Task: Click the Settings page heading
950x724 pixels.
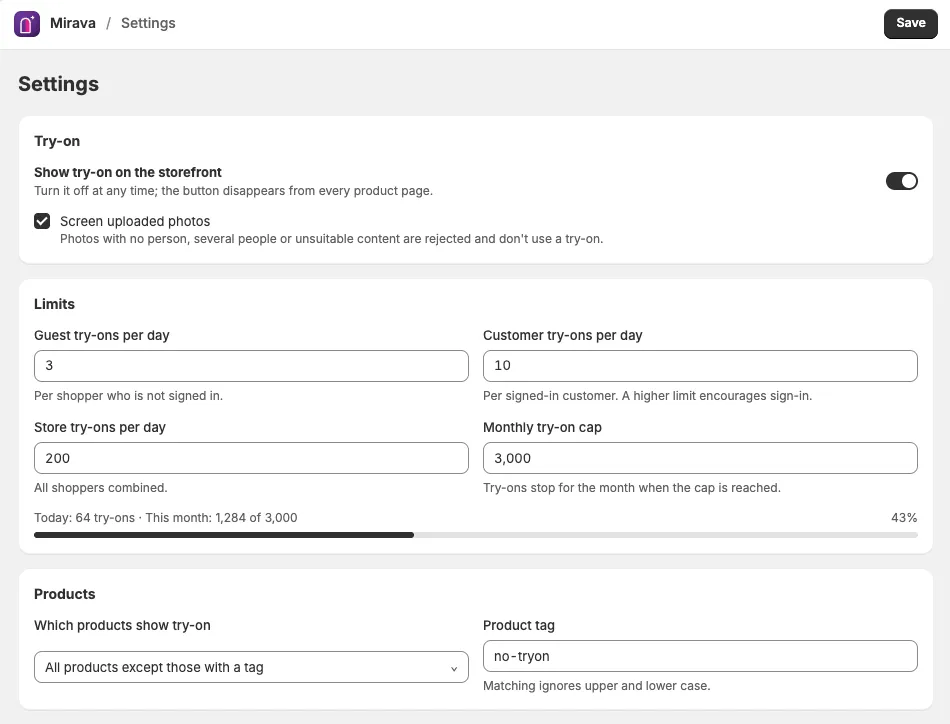Action: (x=58, y=84)
